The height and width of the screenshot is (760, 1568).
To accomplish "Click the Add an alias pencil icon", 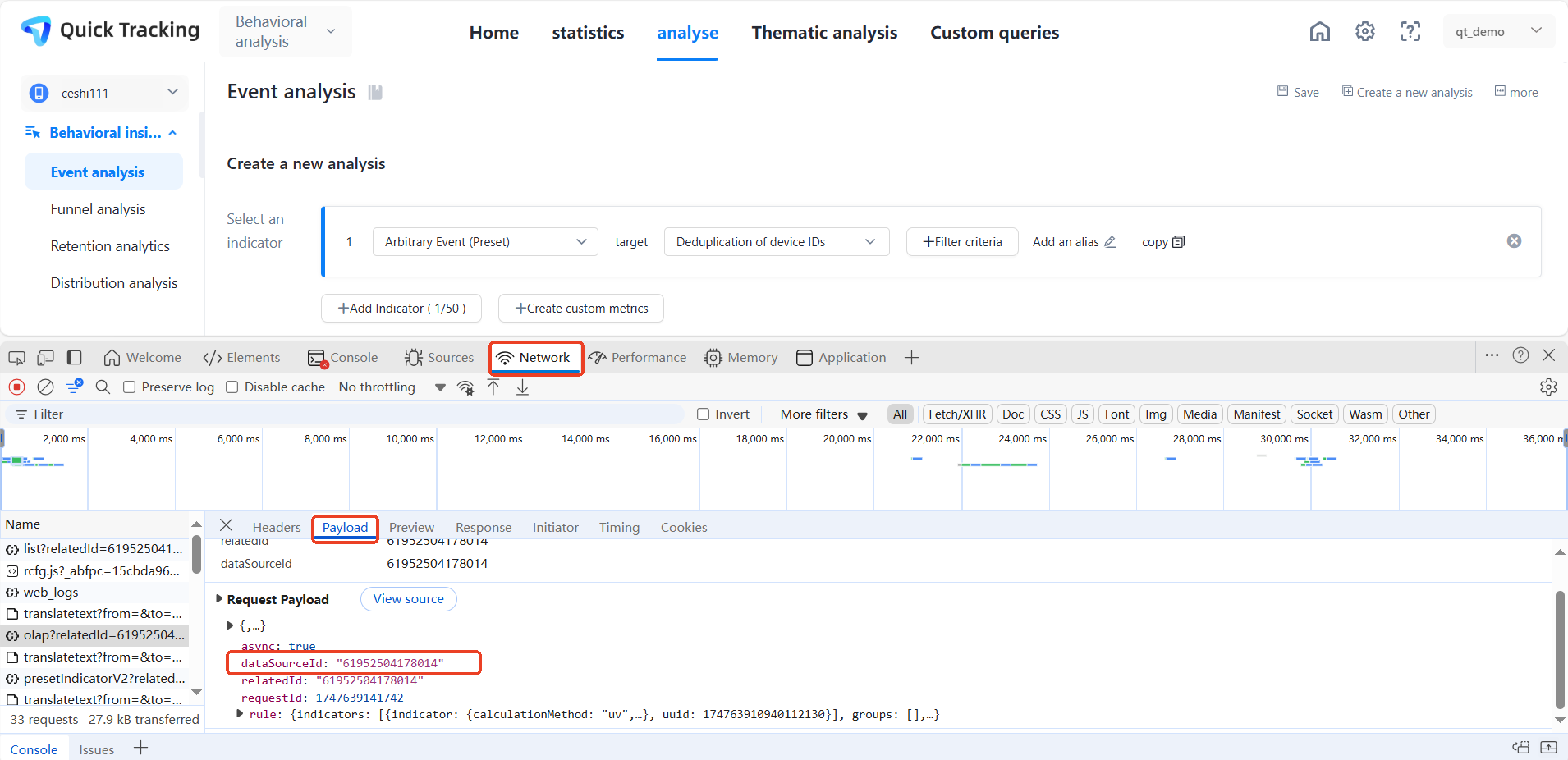I will pos(1111,242).
